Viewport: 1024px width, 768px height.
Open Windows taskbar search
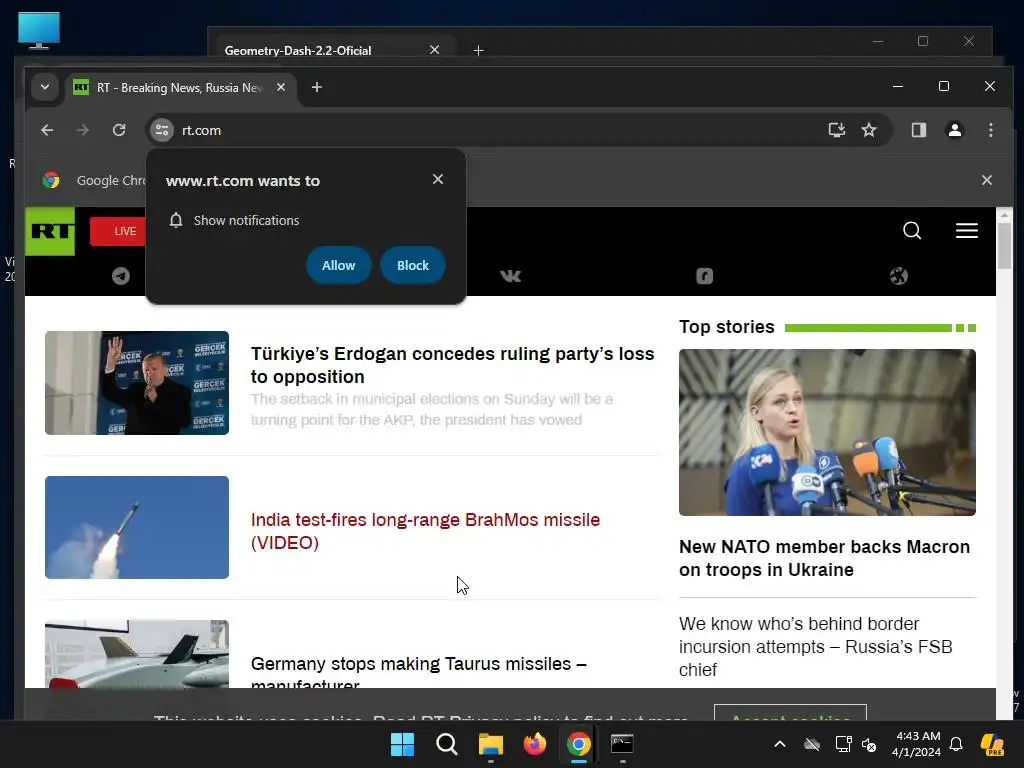447,744
